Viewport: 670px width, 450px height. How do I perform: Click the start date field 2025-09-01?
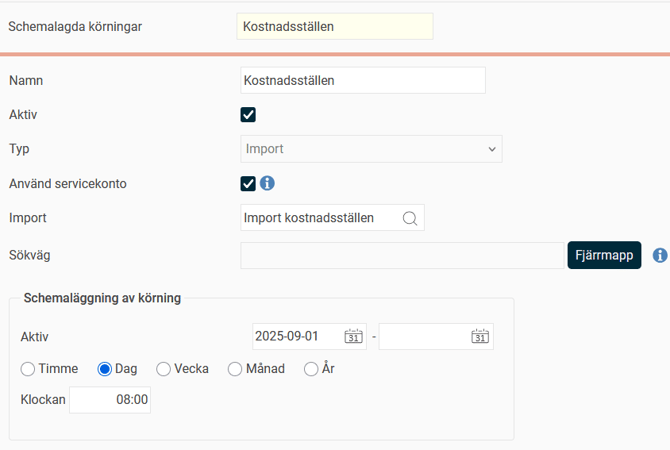click(297, 337)
